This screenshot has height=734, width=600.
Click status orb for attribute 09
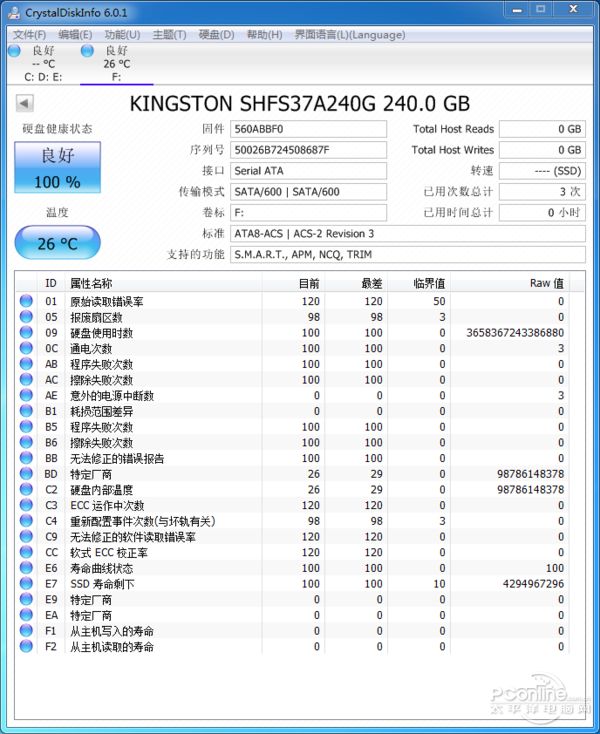click(x=26, y=332)
